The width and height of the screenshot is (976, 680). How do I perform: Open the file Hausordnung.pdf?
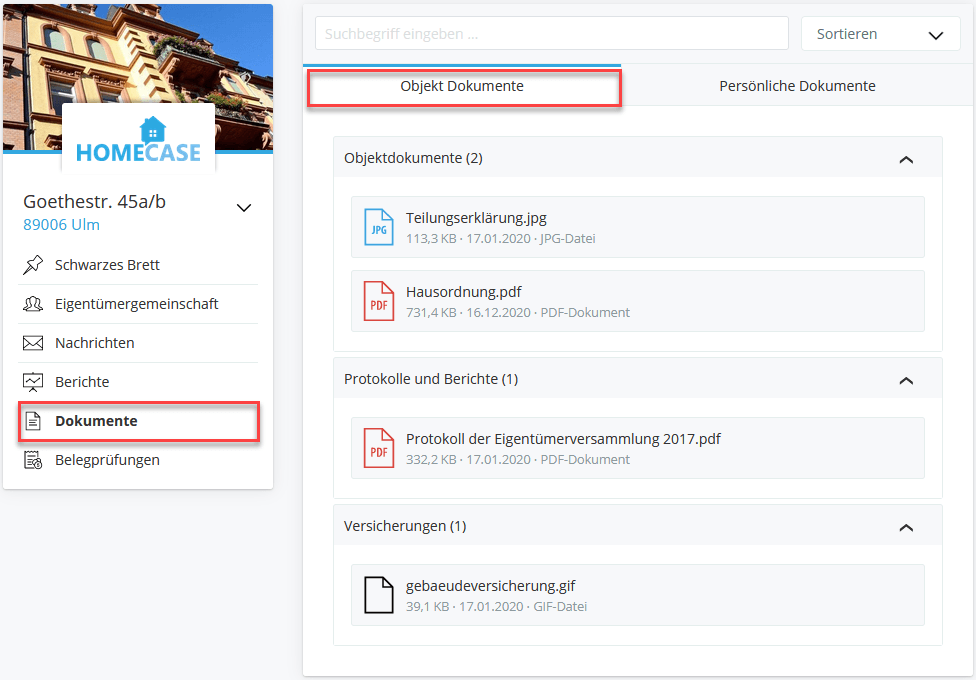(637, 301)
